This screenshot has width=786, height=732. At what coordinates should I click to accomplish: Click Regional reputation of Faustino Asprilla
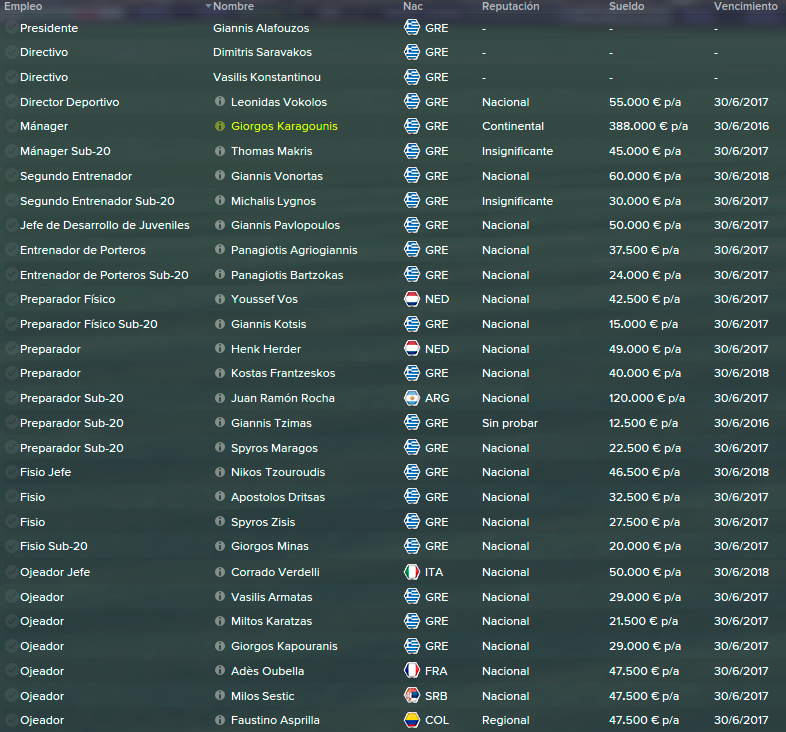(506, 720)
